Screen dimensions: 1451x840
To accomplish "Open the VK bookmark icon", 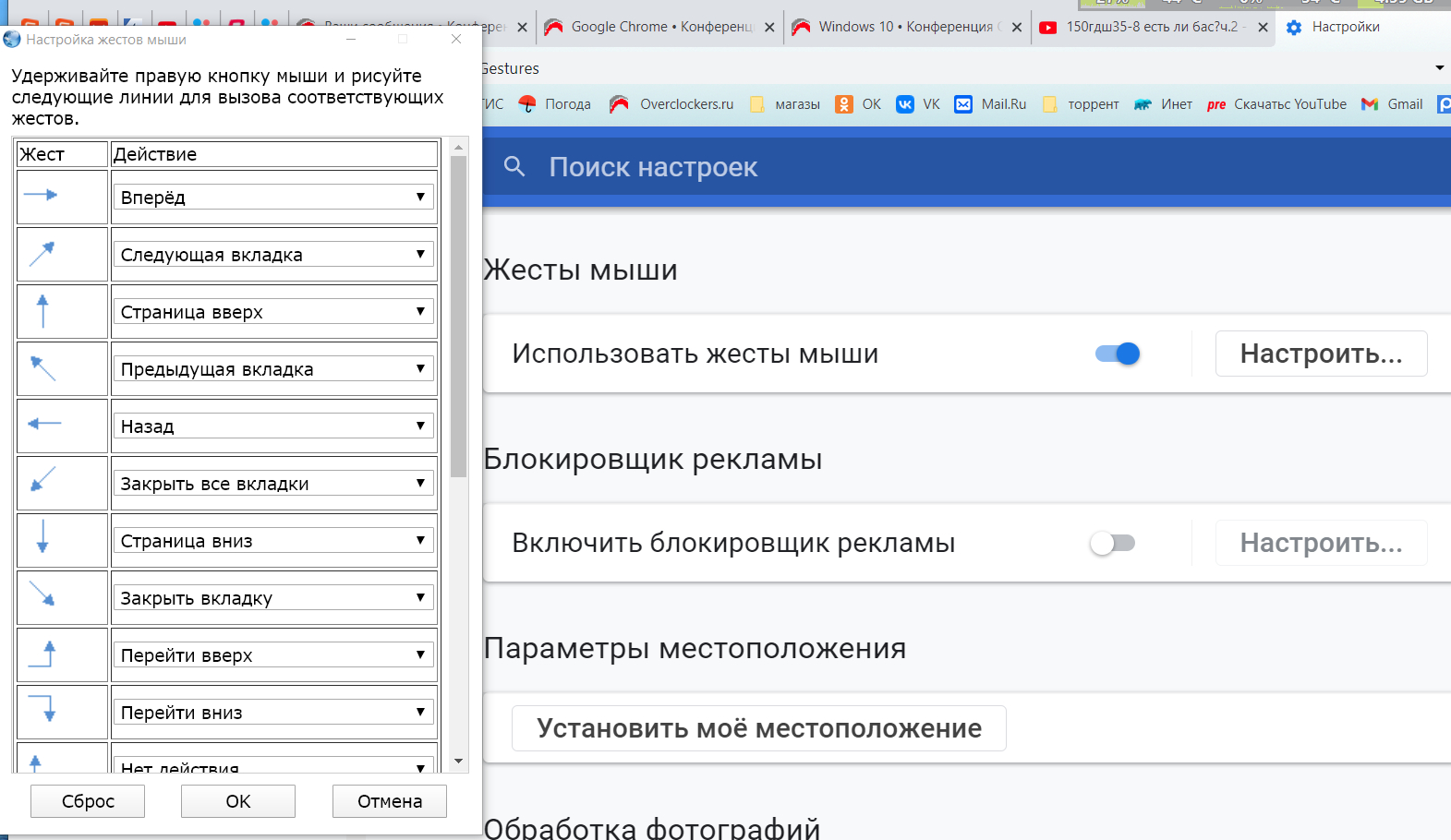I will click(x=905, y=104).
